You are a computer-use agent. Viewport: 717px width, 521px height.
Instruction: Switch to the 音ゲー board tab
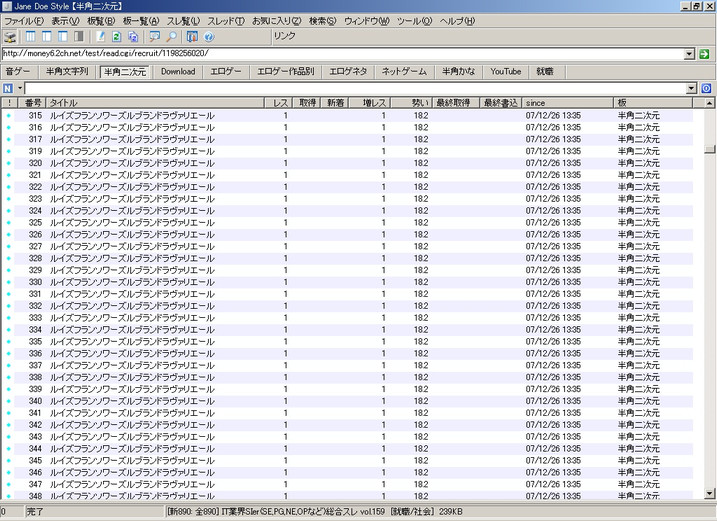tap(18, 72)
